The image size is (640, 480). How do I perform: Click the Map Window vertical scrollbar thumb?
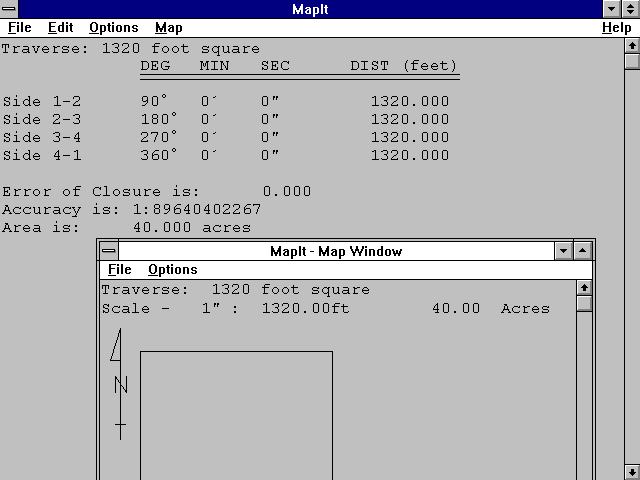click(584, 304)
